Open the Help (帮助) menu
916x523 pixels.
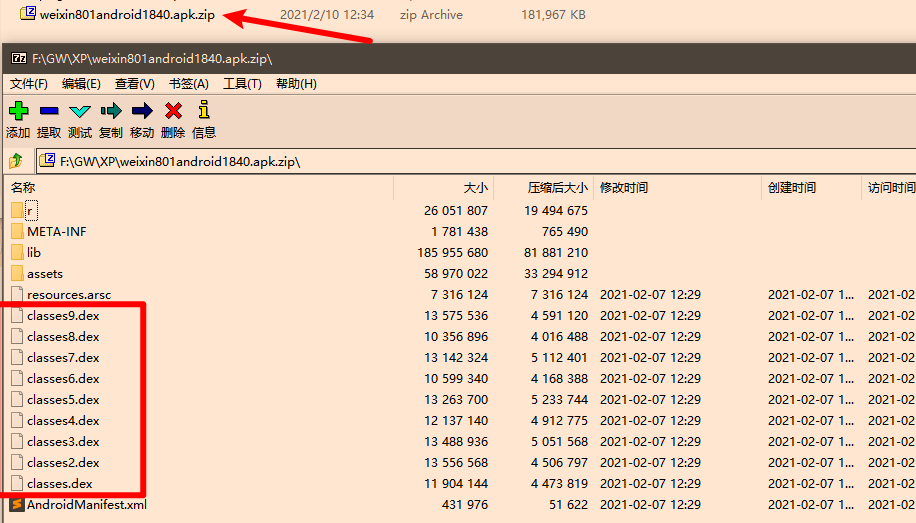[296, 84]
